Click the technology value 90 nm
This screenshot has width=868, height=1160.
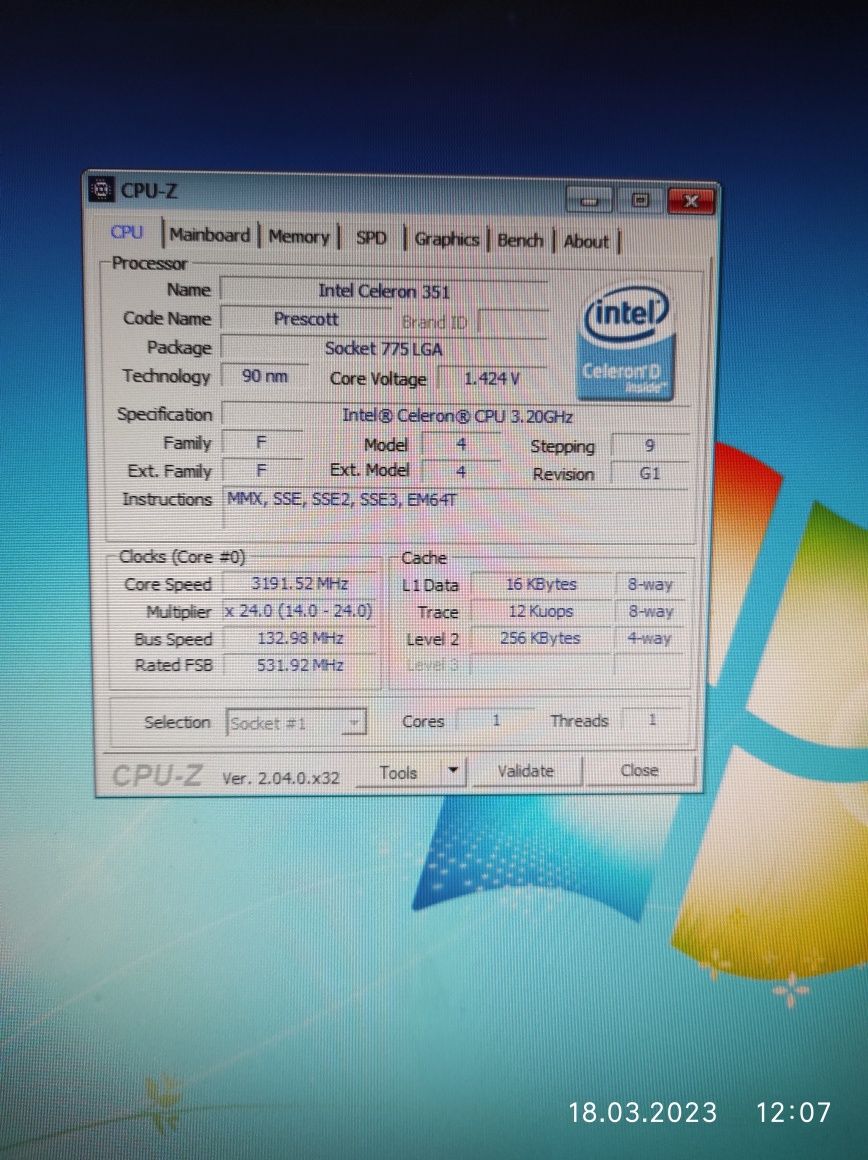pyautogui.click(x=265, y=376)
